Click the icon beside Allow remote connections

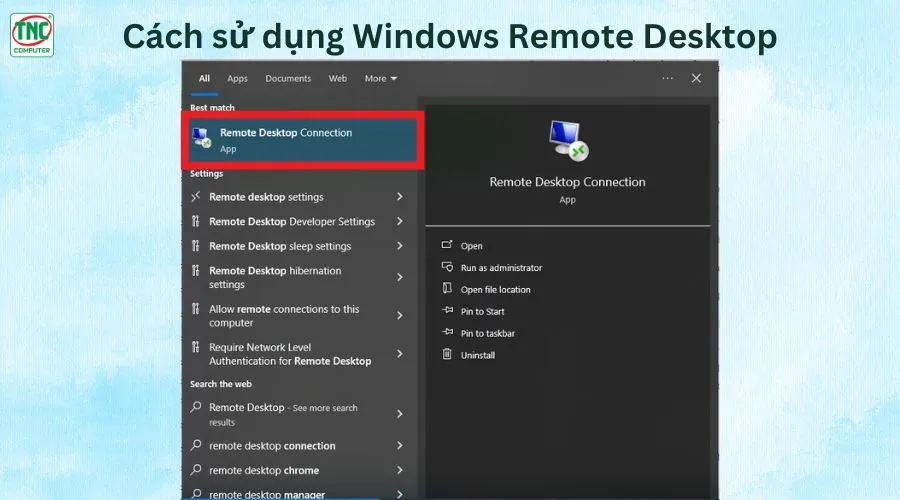click(x=196, y=309)
